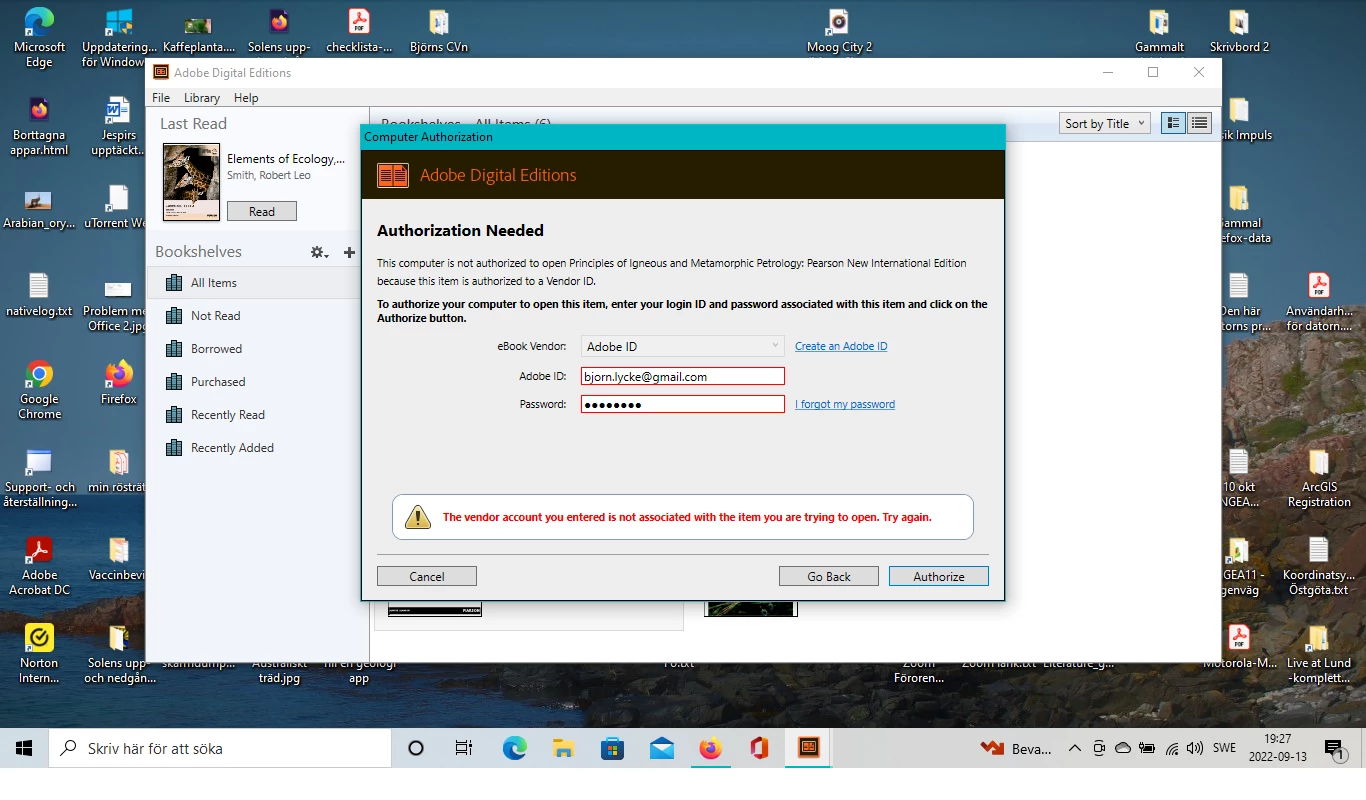Open the File menu
Screen dimensions: 1366x800
(x=161, y=98)
